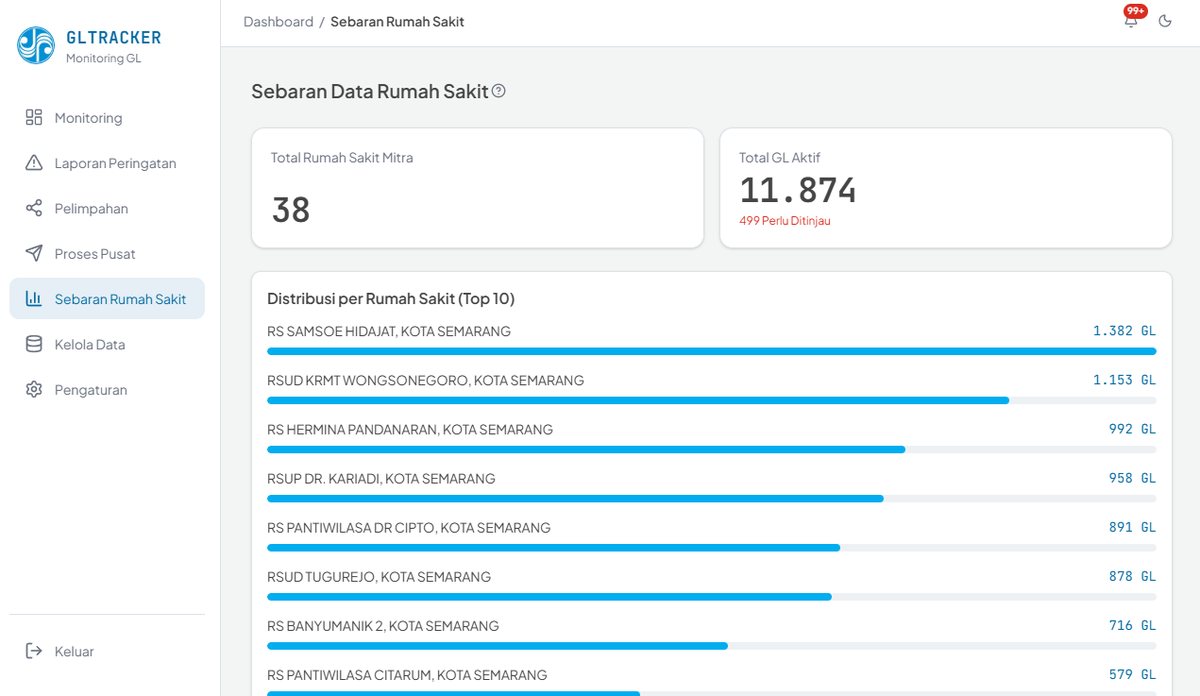The height and width of the screenshot is (696, 1200).
Task: Click the RS Samsoe Hidajat progress bar
Action: click(711, 351)
